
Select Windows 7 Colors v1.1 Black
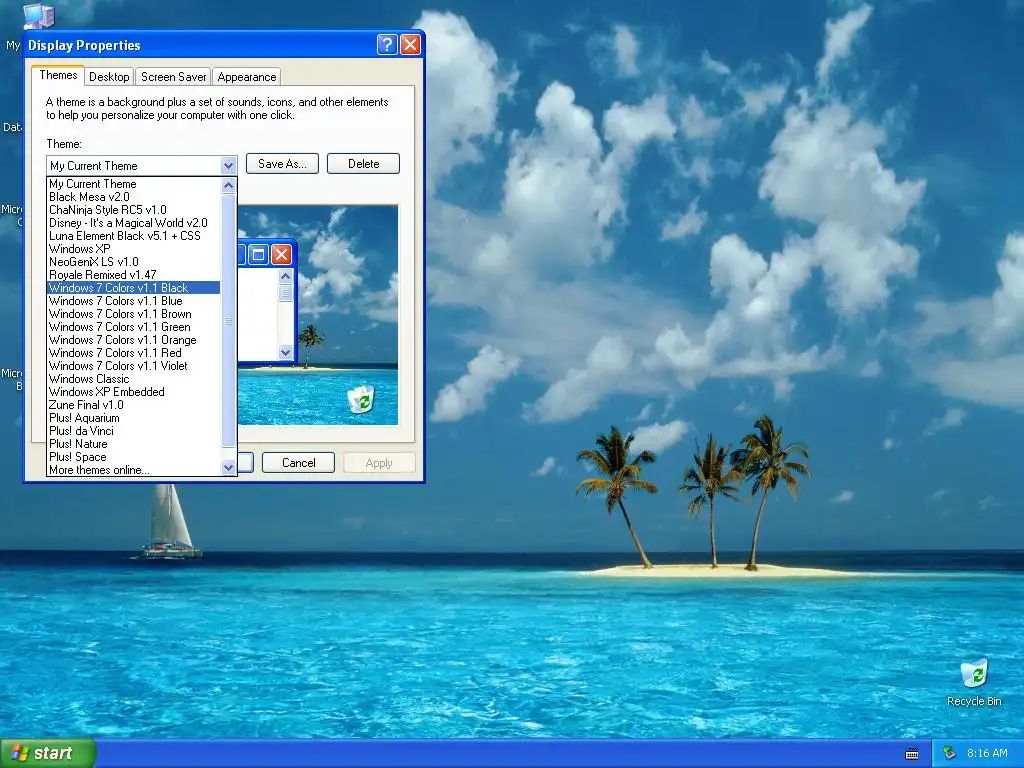click(x=135, y=288)
